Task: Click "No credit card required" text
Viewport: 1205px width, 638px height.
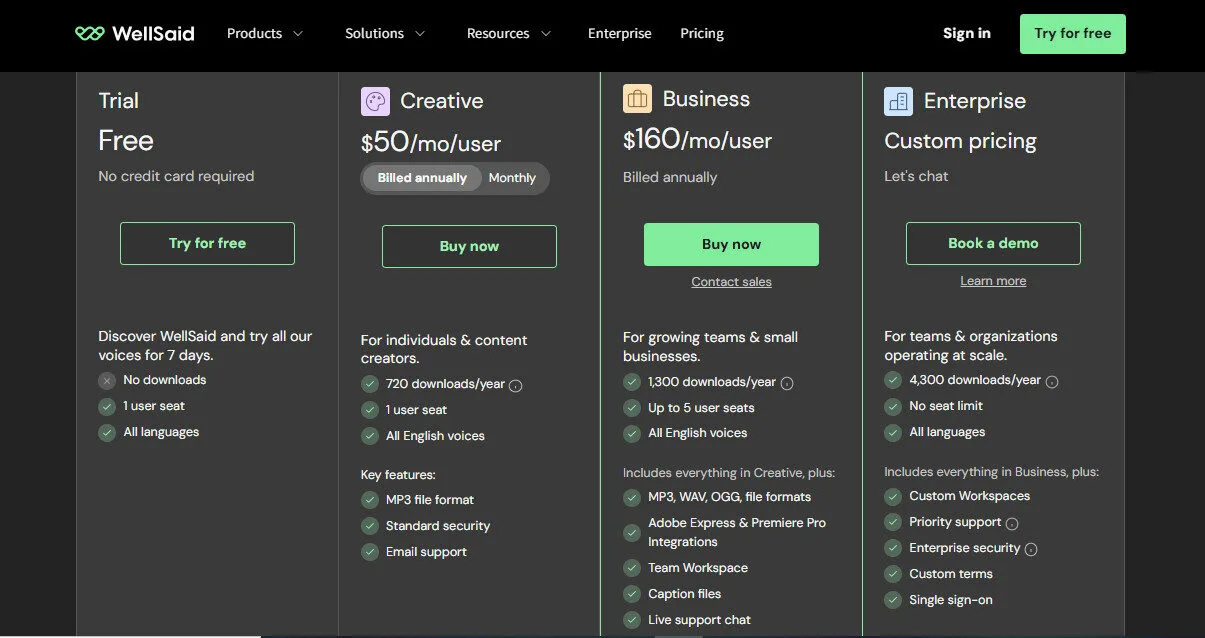Action: pos(176,176)
